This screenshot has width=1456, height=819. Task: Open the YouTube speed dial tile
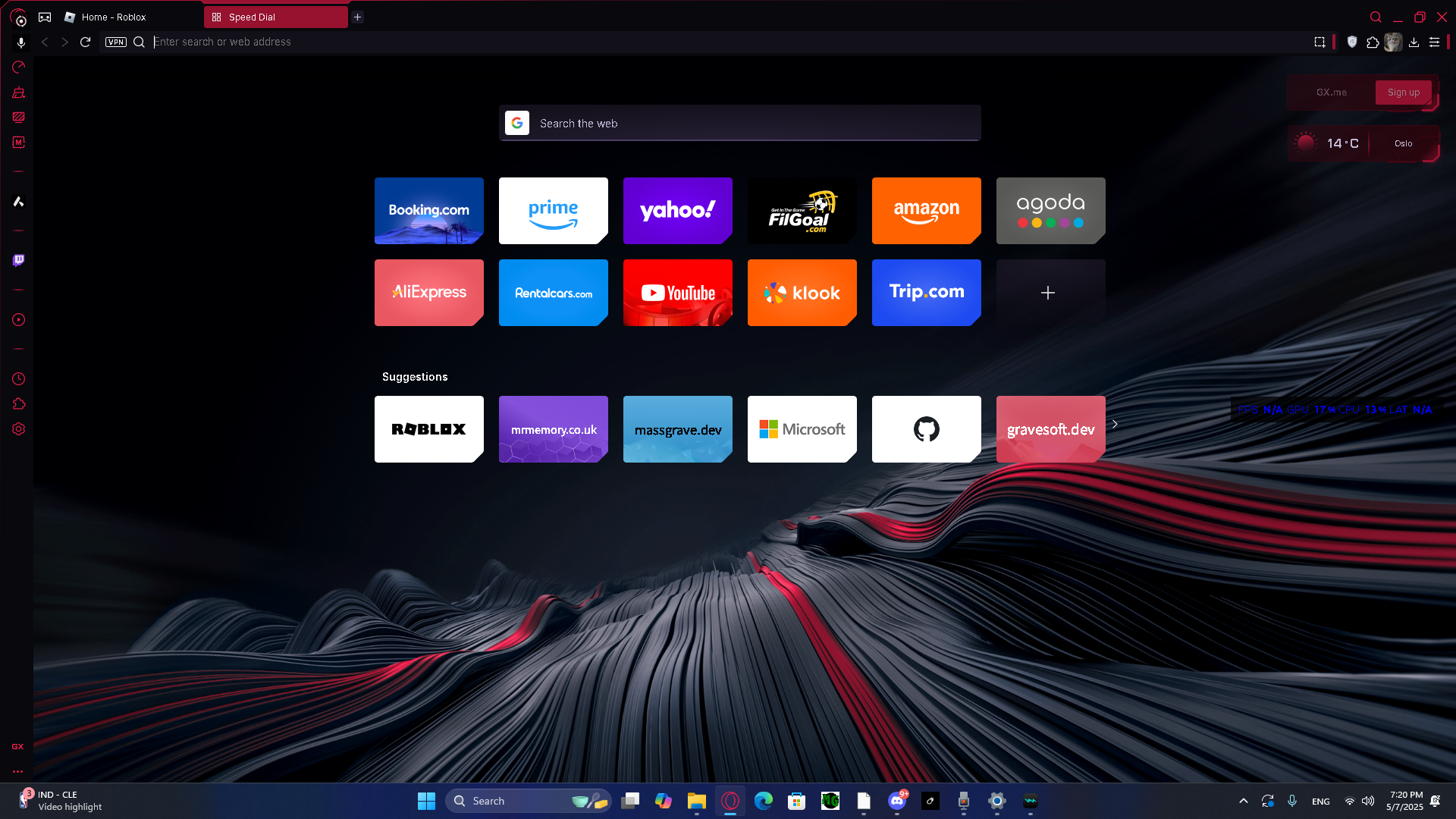click(677, 293)
